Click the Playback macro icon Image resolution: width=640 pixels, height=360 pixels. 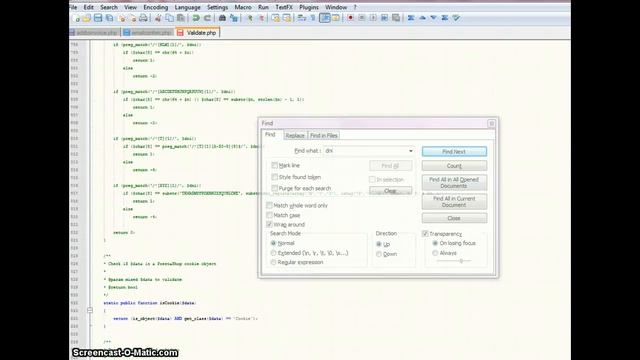tap(373, 18)
